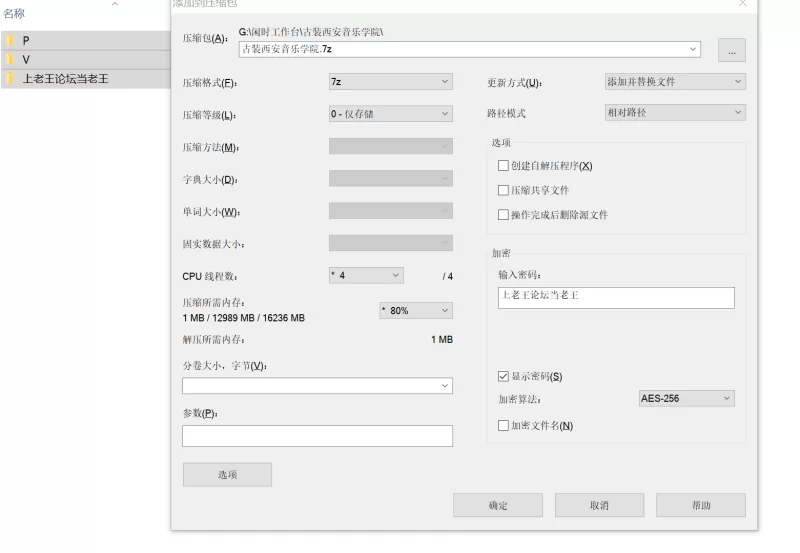Screen dimensions: 800x553
Task: Enable 操作完成后删除源文件 option
Action: [504, 215]
